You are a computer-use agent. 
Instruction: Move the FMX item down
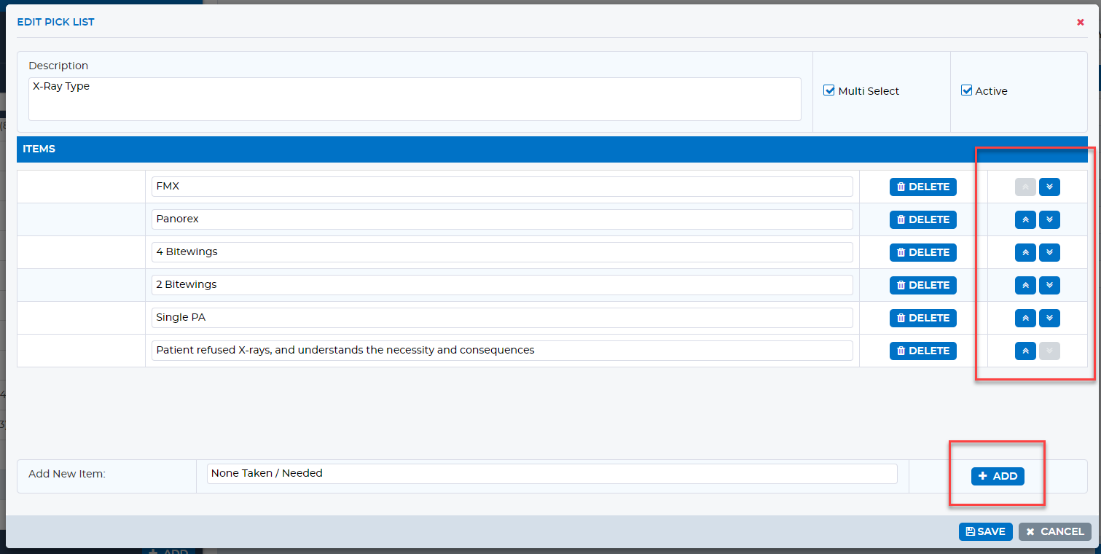pos(1049,187)
